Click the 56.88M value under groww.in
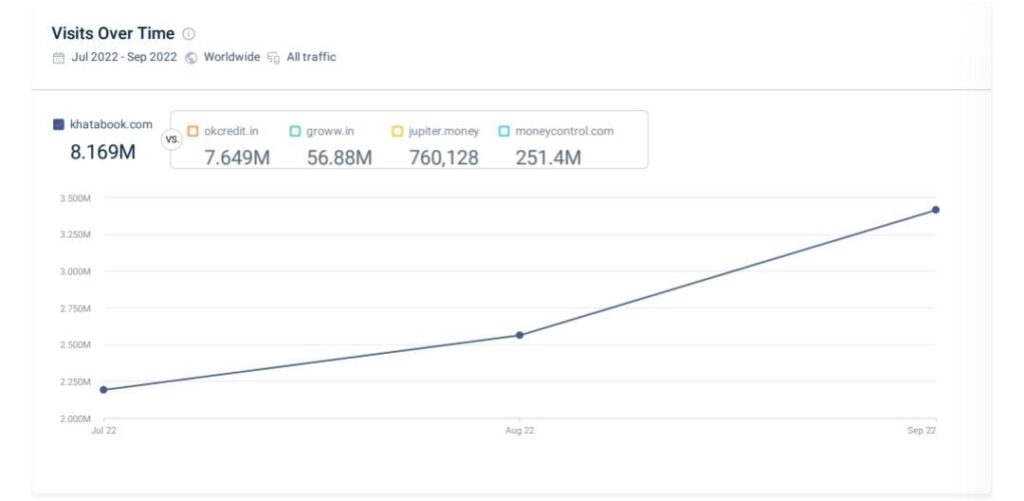 [x=340, y=157]
